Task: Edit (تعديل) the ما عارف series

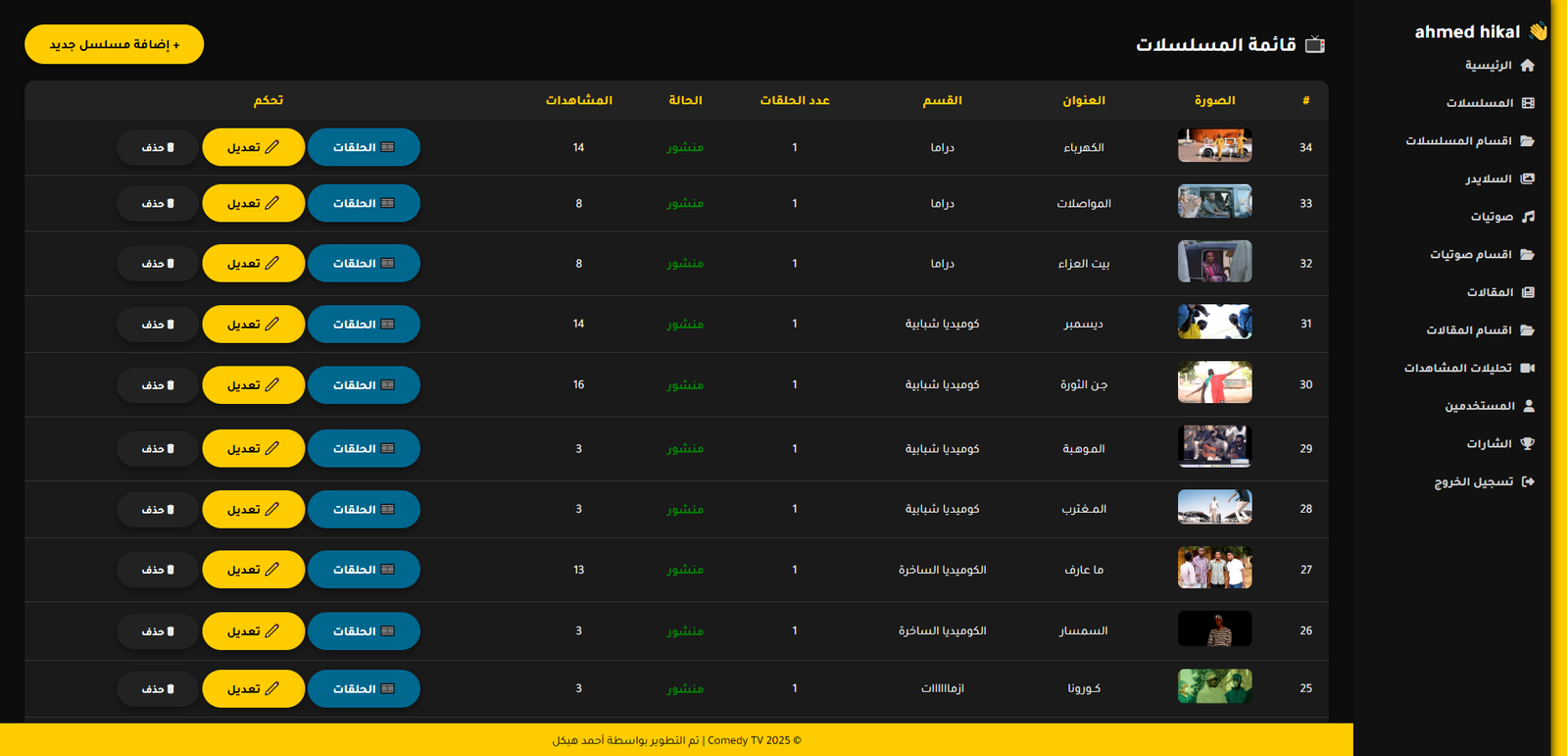Action: 253,570
